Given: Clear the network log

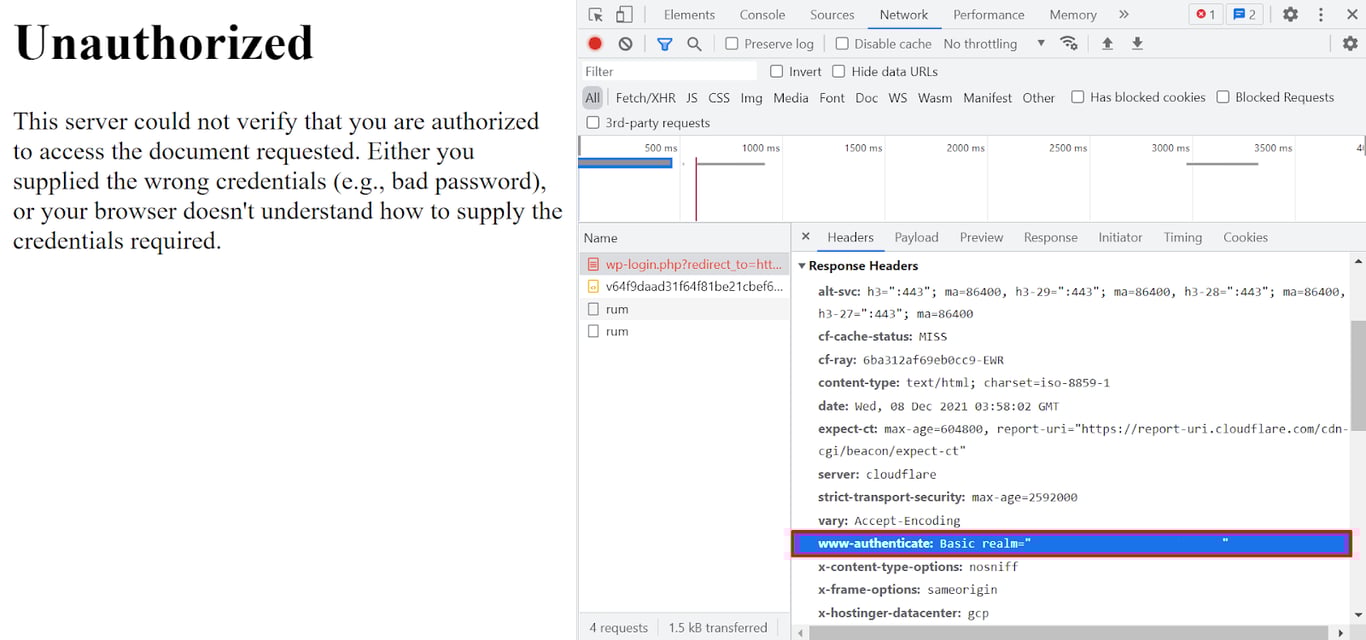Looking at the screenshot, I should tap(624, 44).
